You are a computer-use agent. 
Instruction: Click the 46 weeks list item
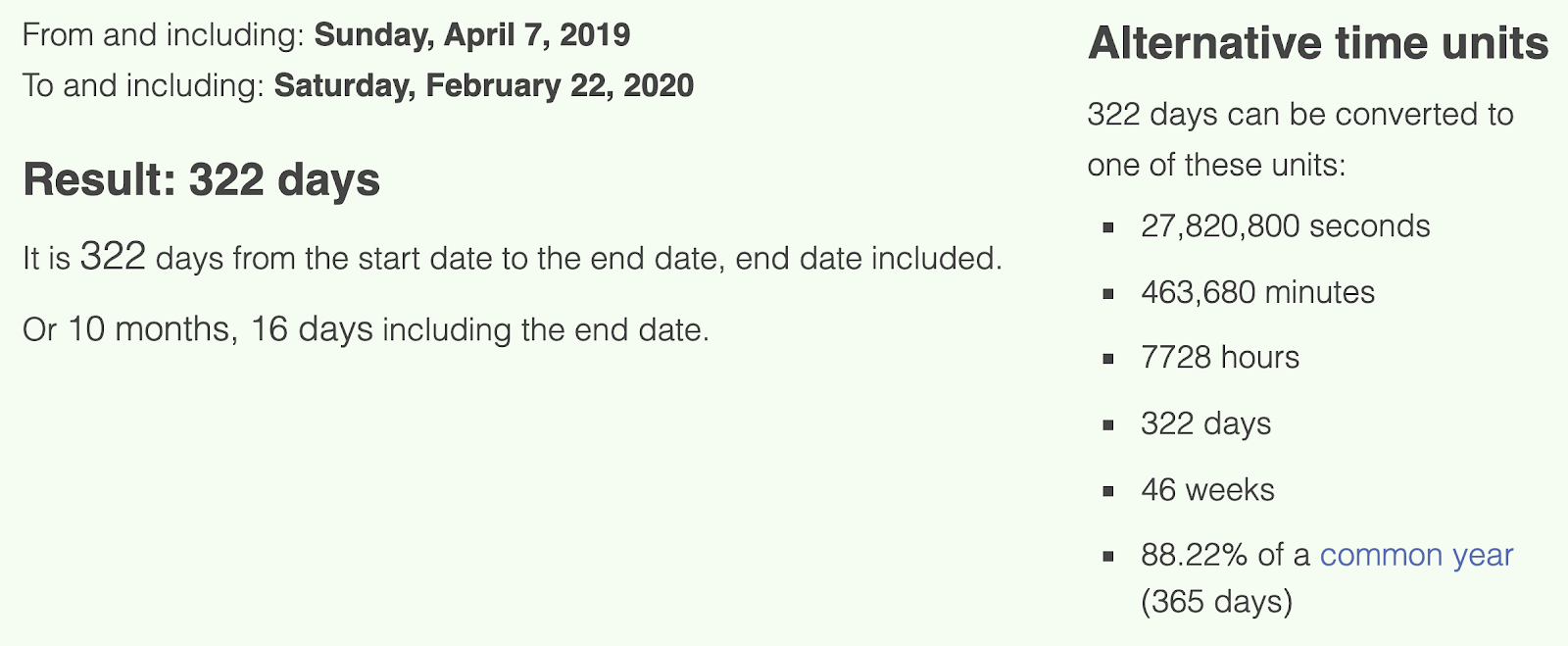(x=1207, y=489)
